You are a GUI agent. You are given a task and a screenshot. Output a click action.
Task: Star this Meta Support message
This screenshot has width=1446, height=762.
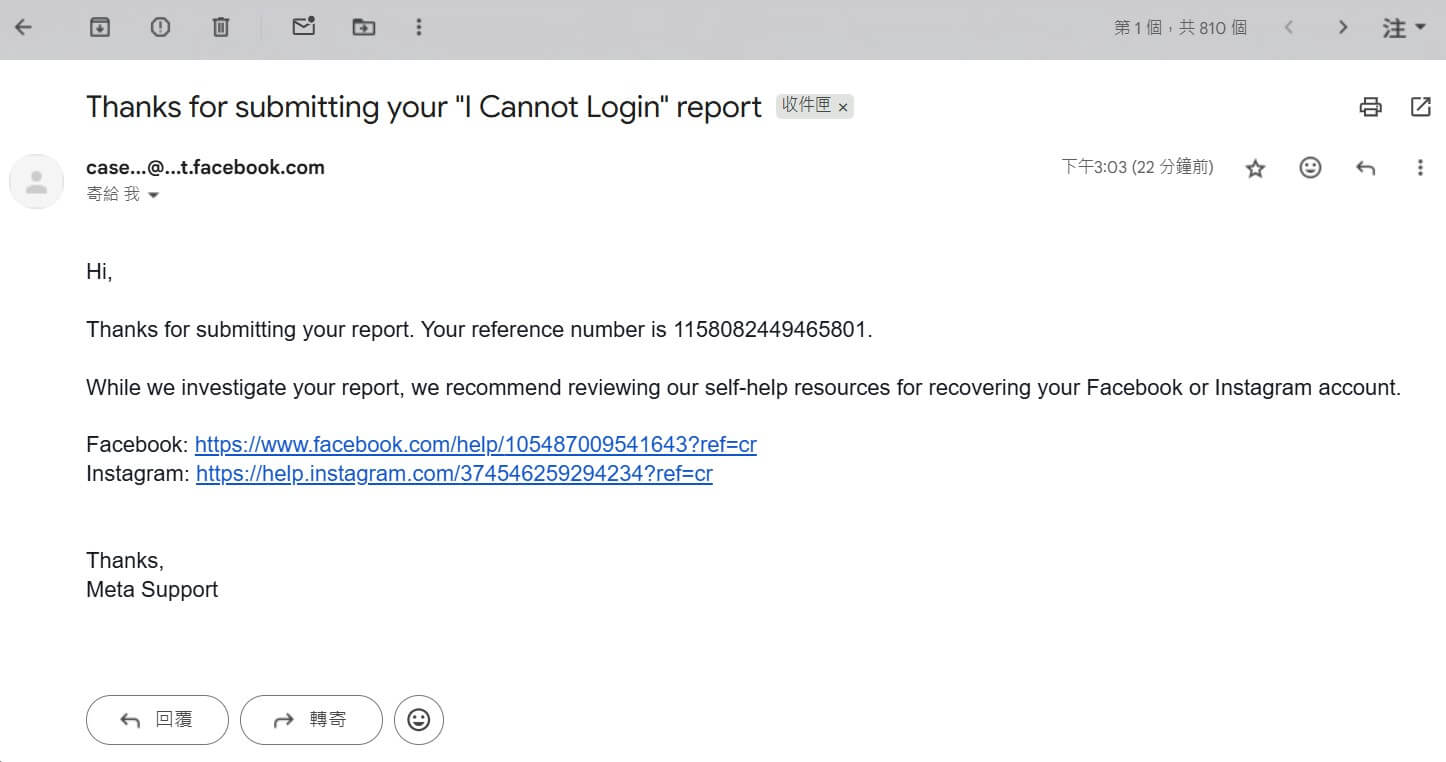click(1255, 169)
